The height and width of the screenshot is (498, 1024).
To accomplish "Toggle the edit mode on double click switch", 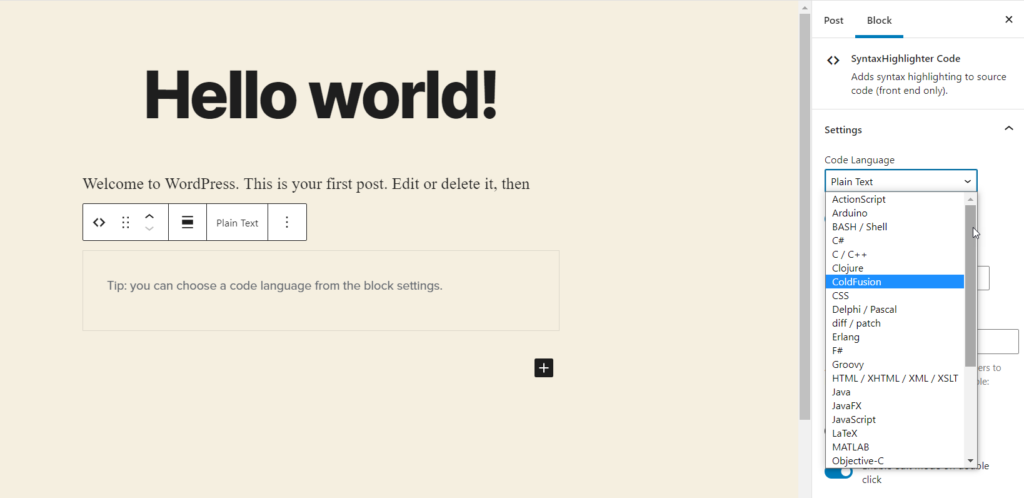I will tap(839, 471).
